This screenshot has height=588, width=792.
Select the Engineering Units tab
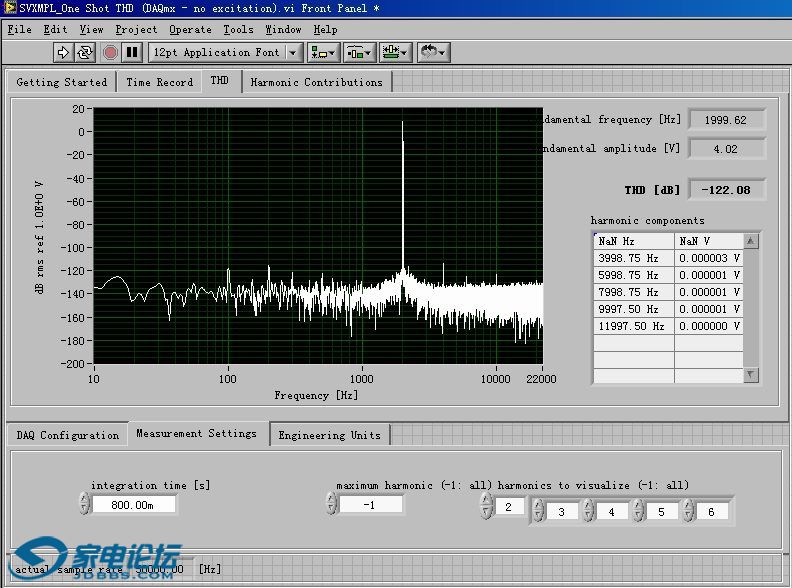click(x=330, y=435)
